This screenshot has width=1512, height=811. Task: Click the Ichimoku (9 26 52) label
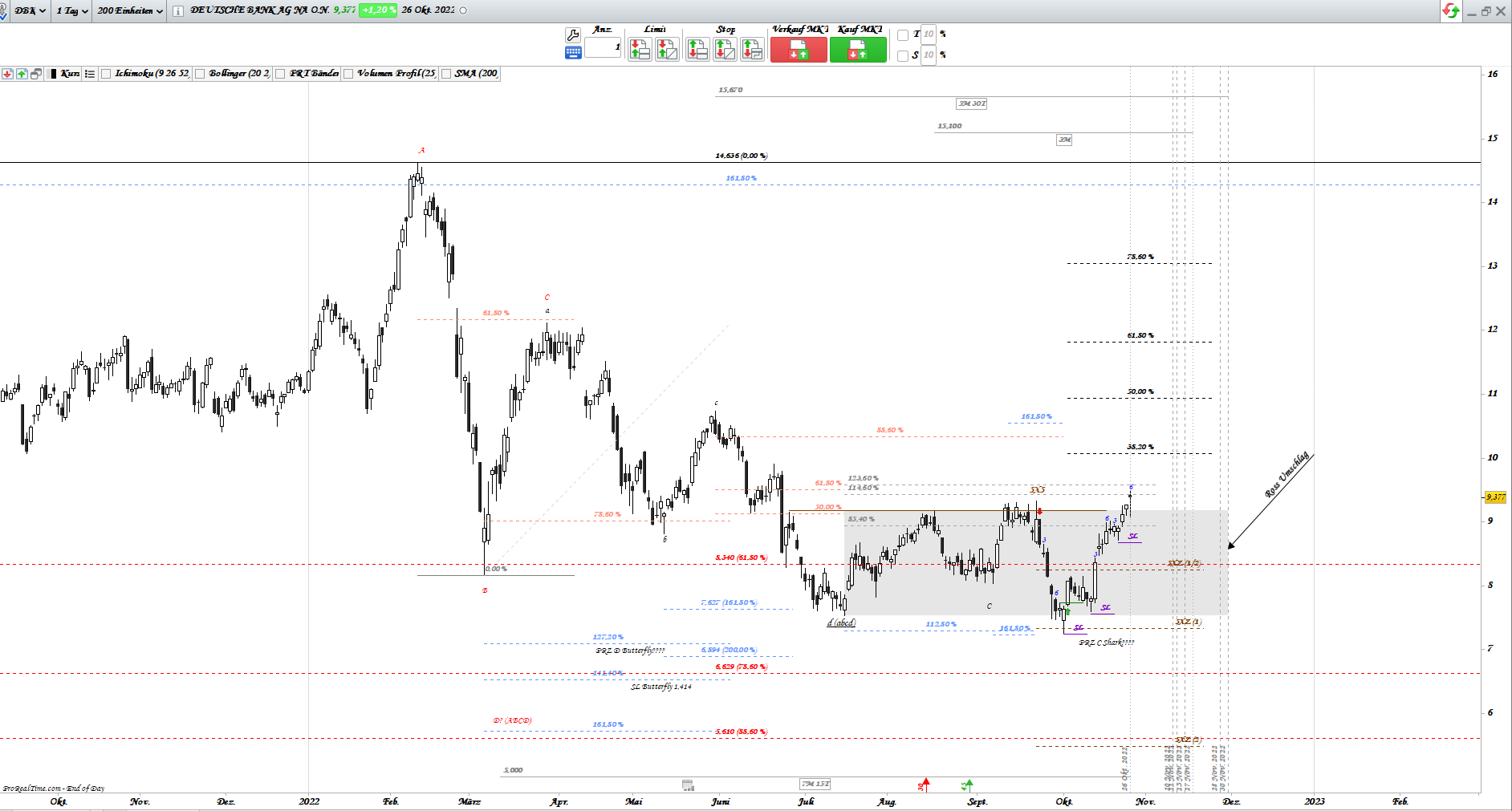pos(152,74)
